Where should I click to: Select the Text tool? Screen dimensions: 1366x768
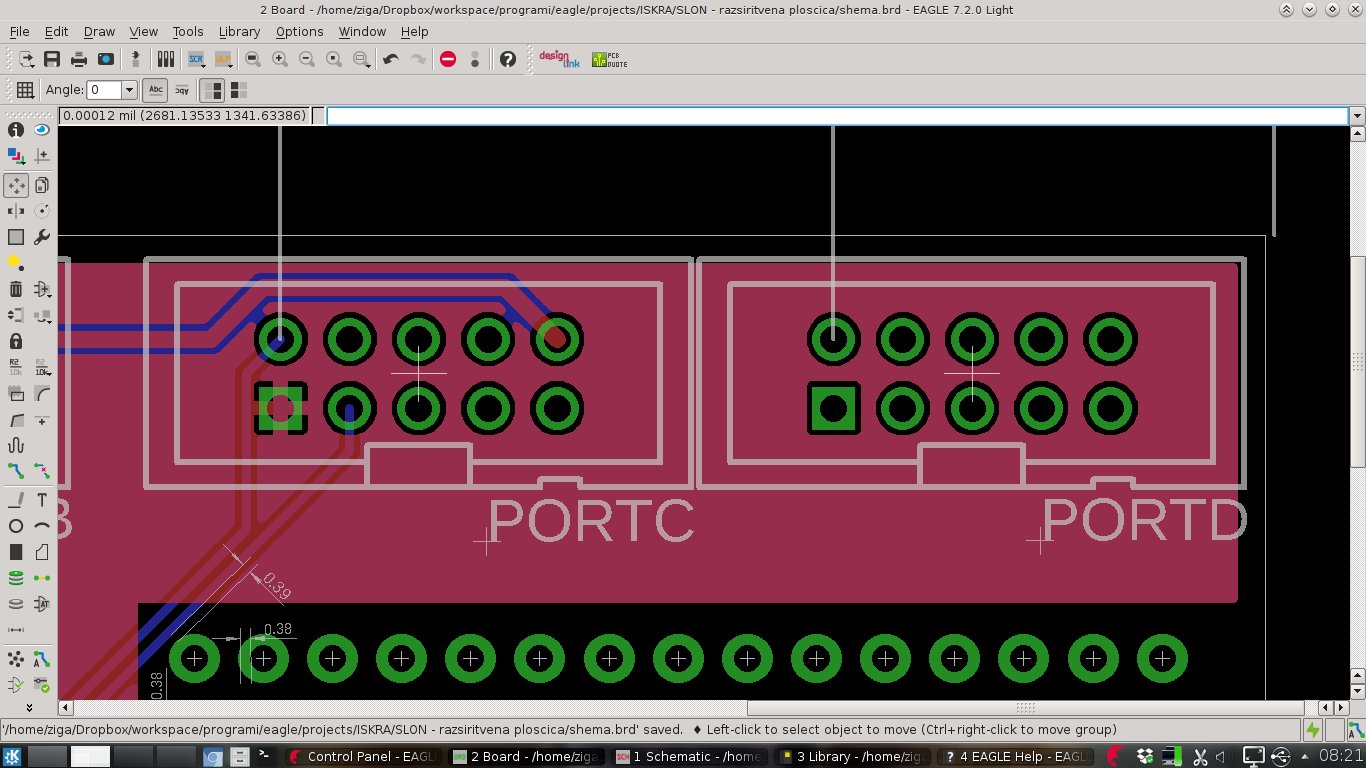pos(42,500)
